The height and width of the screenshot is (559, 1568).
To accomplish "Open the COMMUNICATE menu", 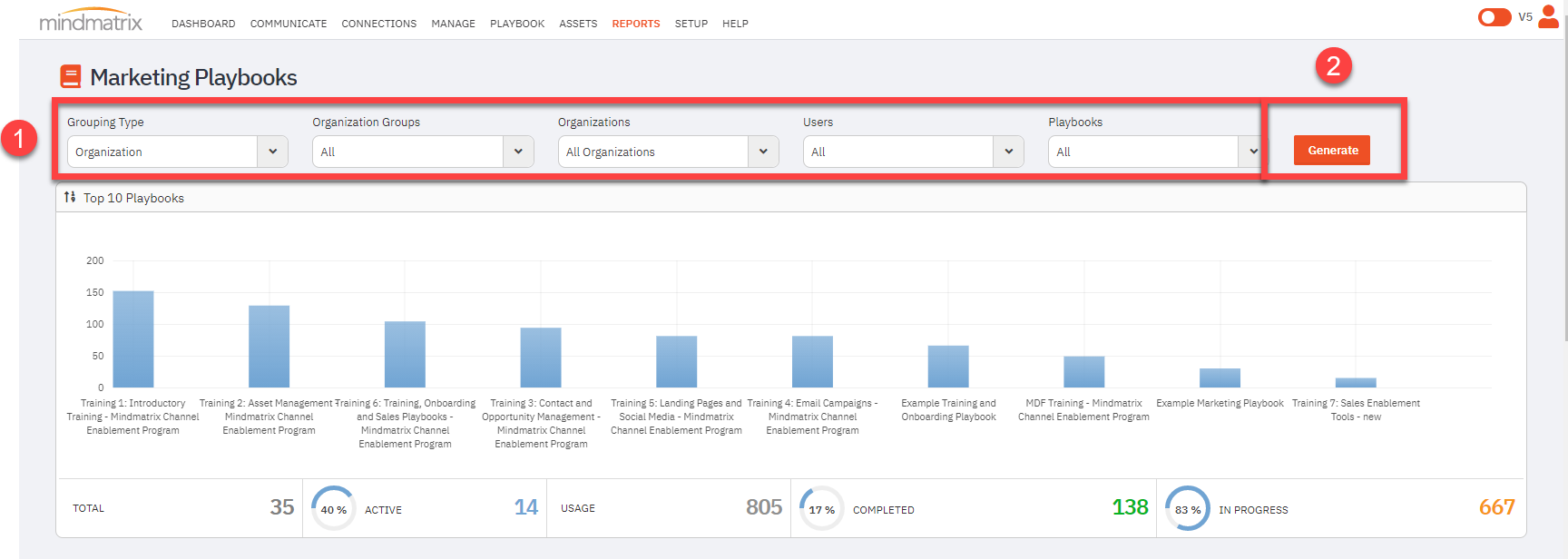I will pos(289,24).
